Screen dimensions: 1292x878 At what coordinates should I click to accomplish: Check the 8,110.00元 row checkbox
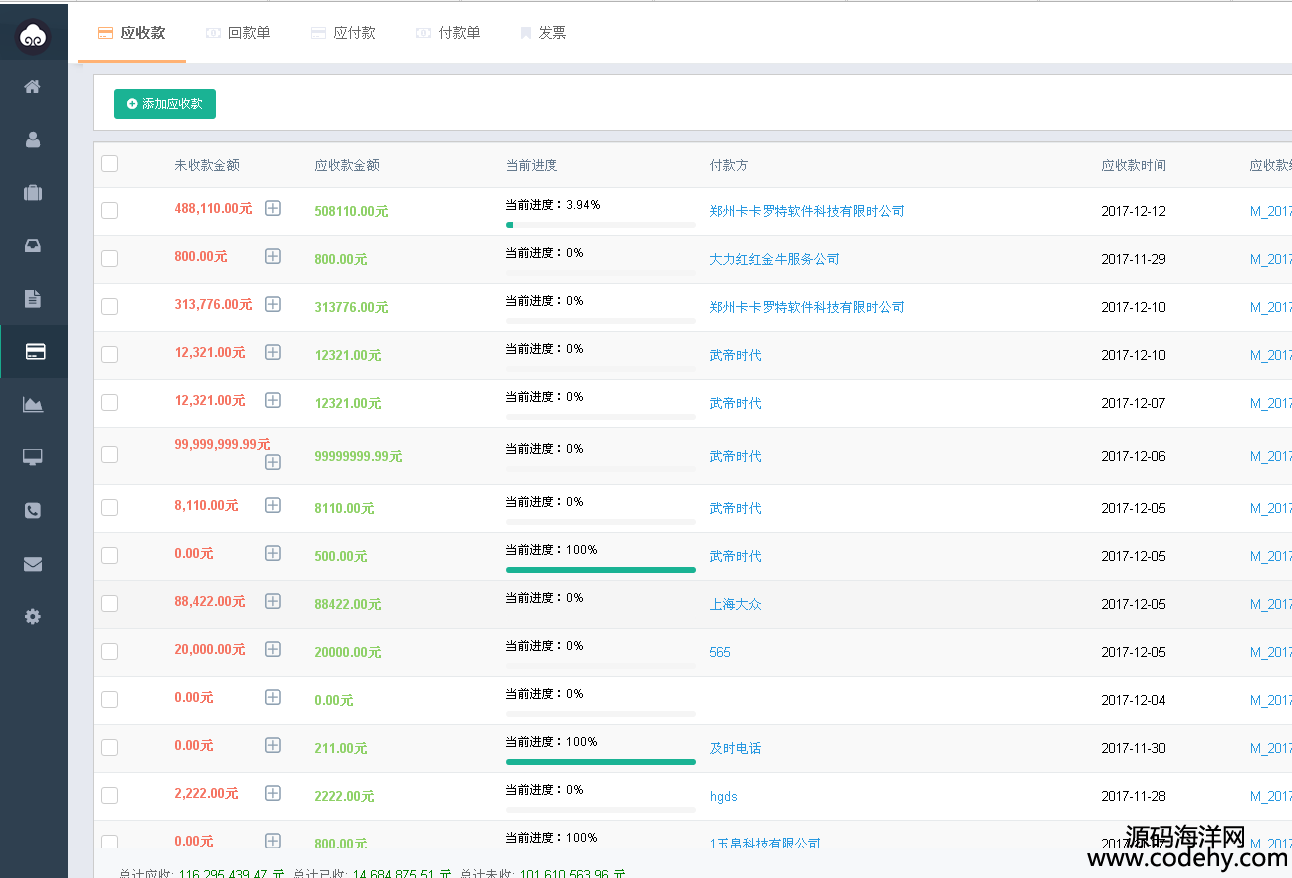point(110,507)
